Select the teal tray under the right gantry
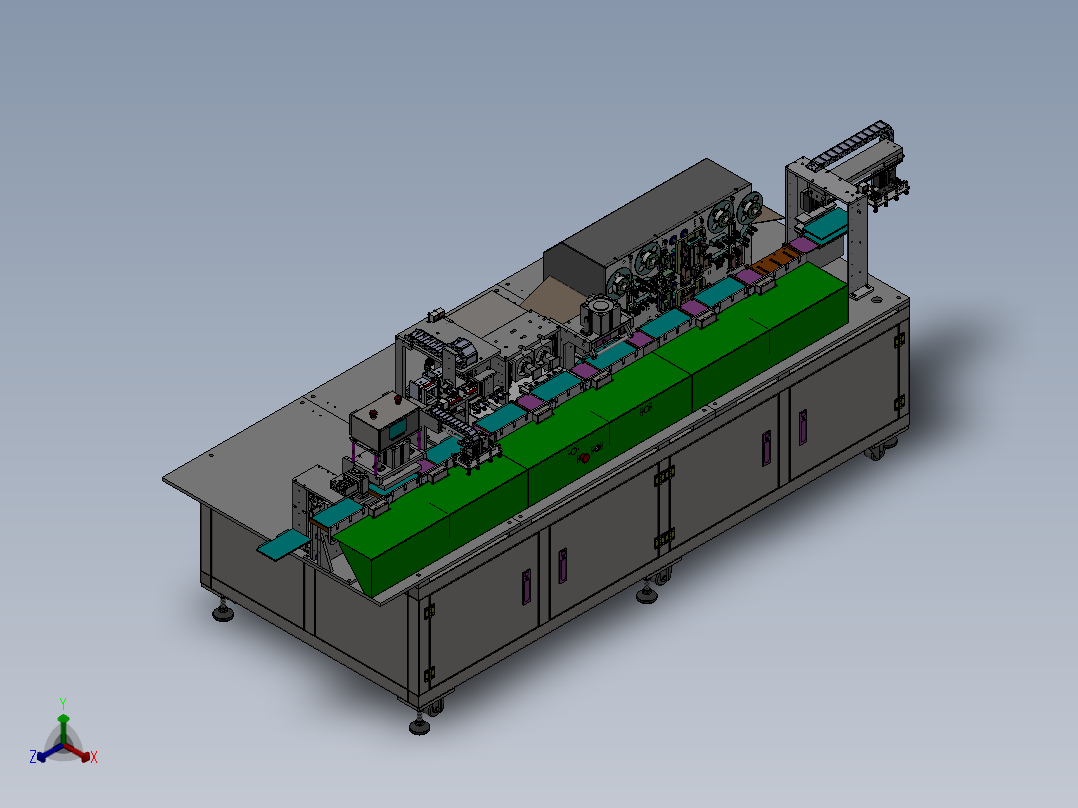The image size is (1078, 808). click(x=828, y=224)
